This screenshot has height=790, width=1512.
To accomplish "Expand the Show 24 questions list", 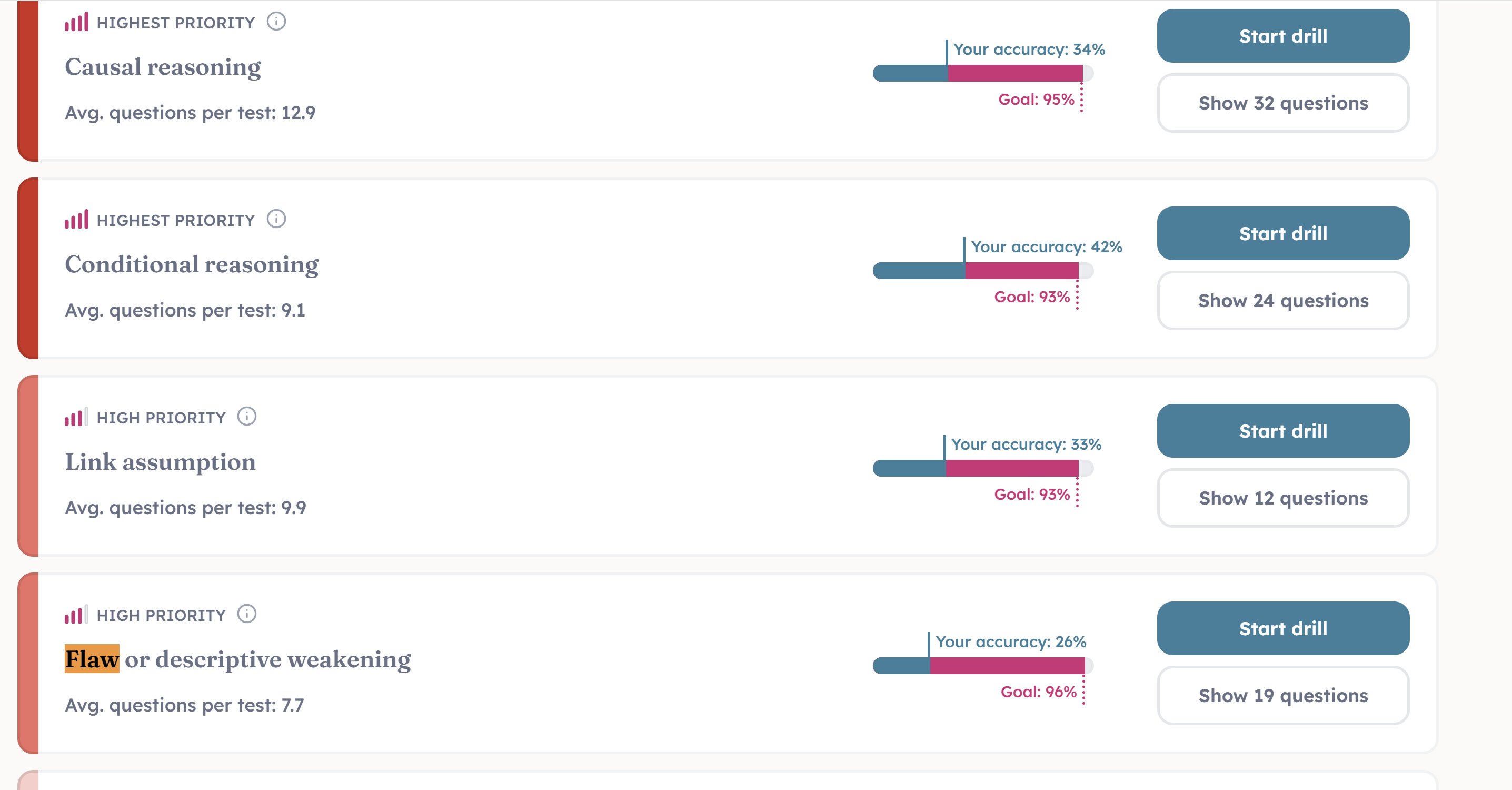I will [1283, 301].
